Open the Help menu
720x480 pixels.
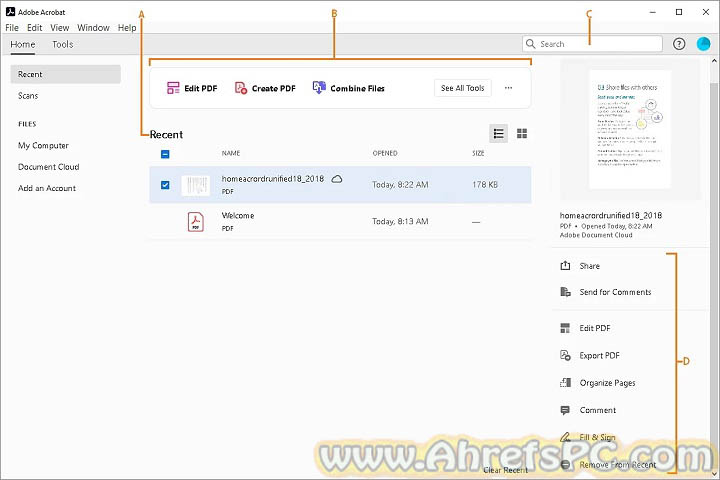click(127, 28)
